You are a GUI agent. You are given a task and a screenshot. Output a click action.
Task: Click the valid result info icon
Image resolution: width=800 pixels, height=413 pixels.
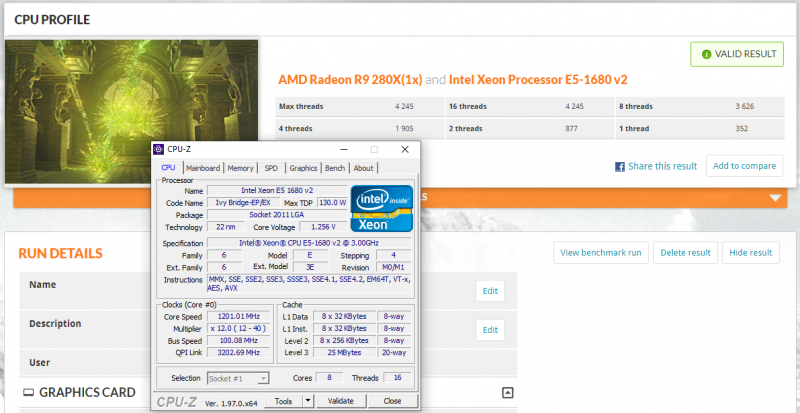pyautogui.click(x=706, y=55)
